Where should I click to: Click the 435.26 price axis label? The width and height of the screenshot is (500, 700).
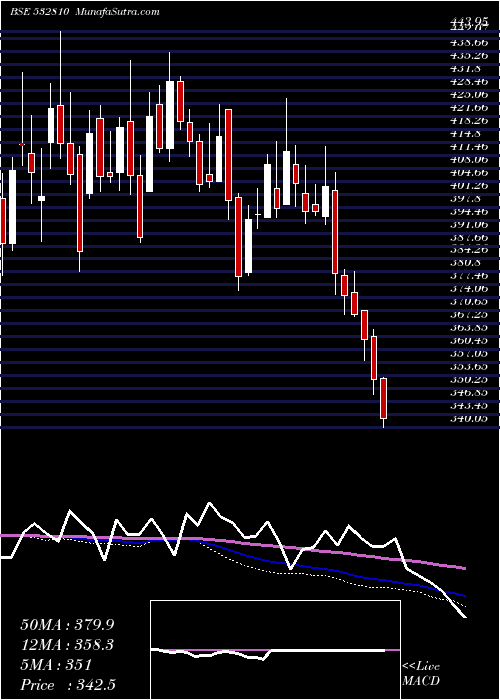[x=467, y=56]
